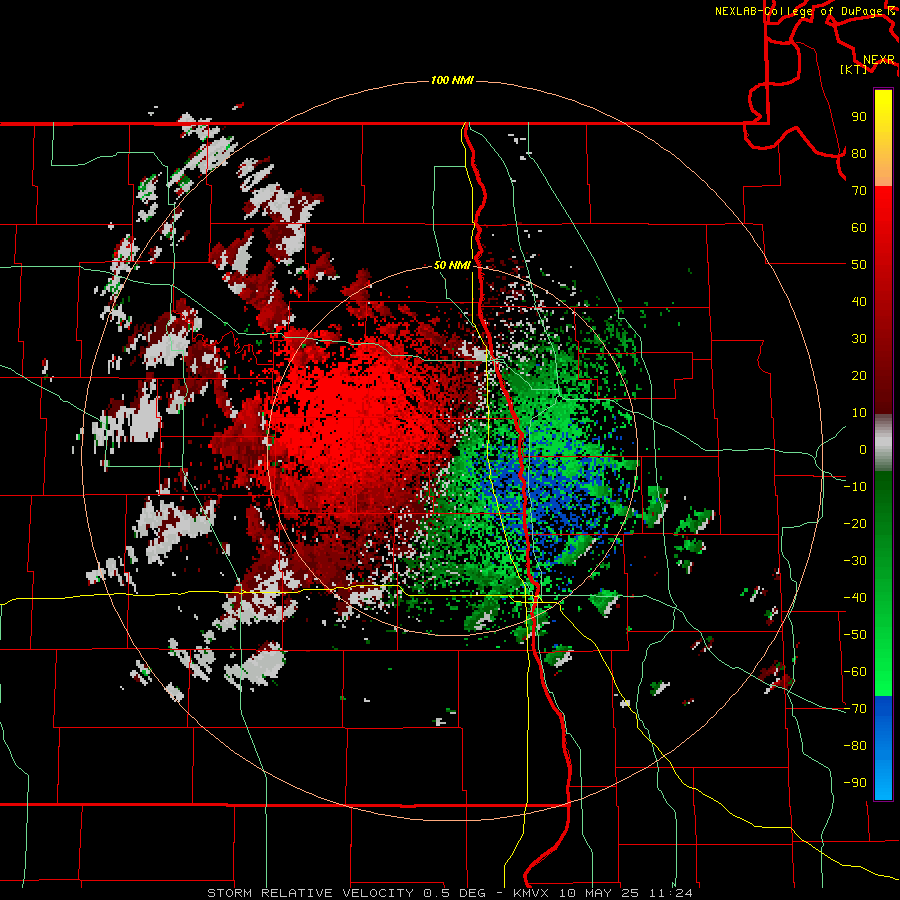Click the blue segment of the color bar
Screen dimensions: 900x900
883,748
